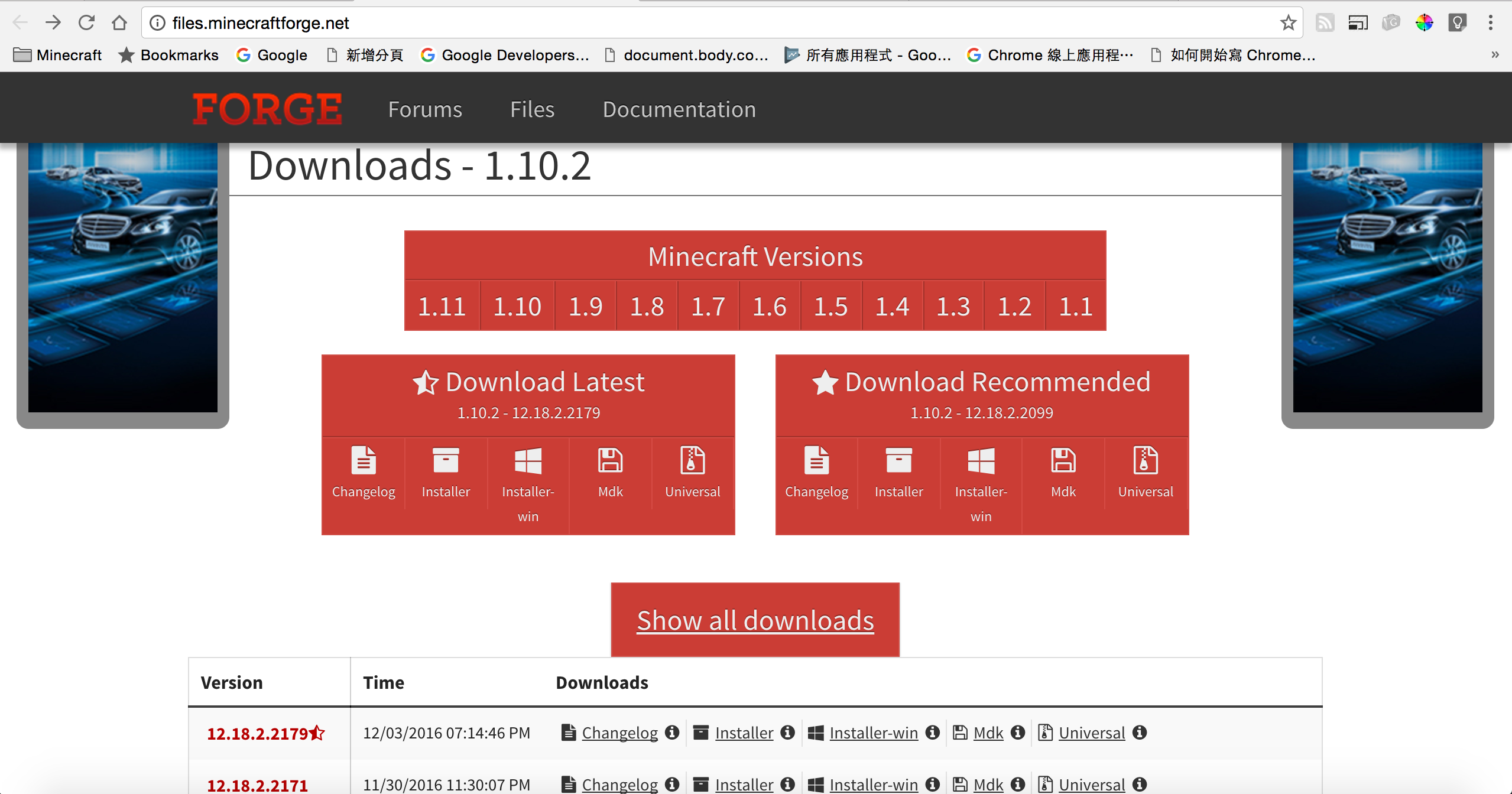Image resolution: width=1512 pixels, height=794 pixels.
Task: Open the color wheel extension
Action: point(1424,23)
